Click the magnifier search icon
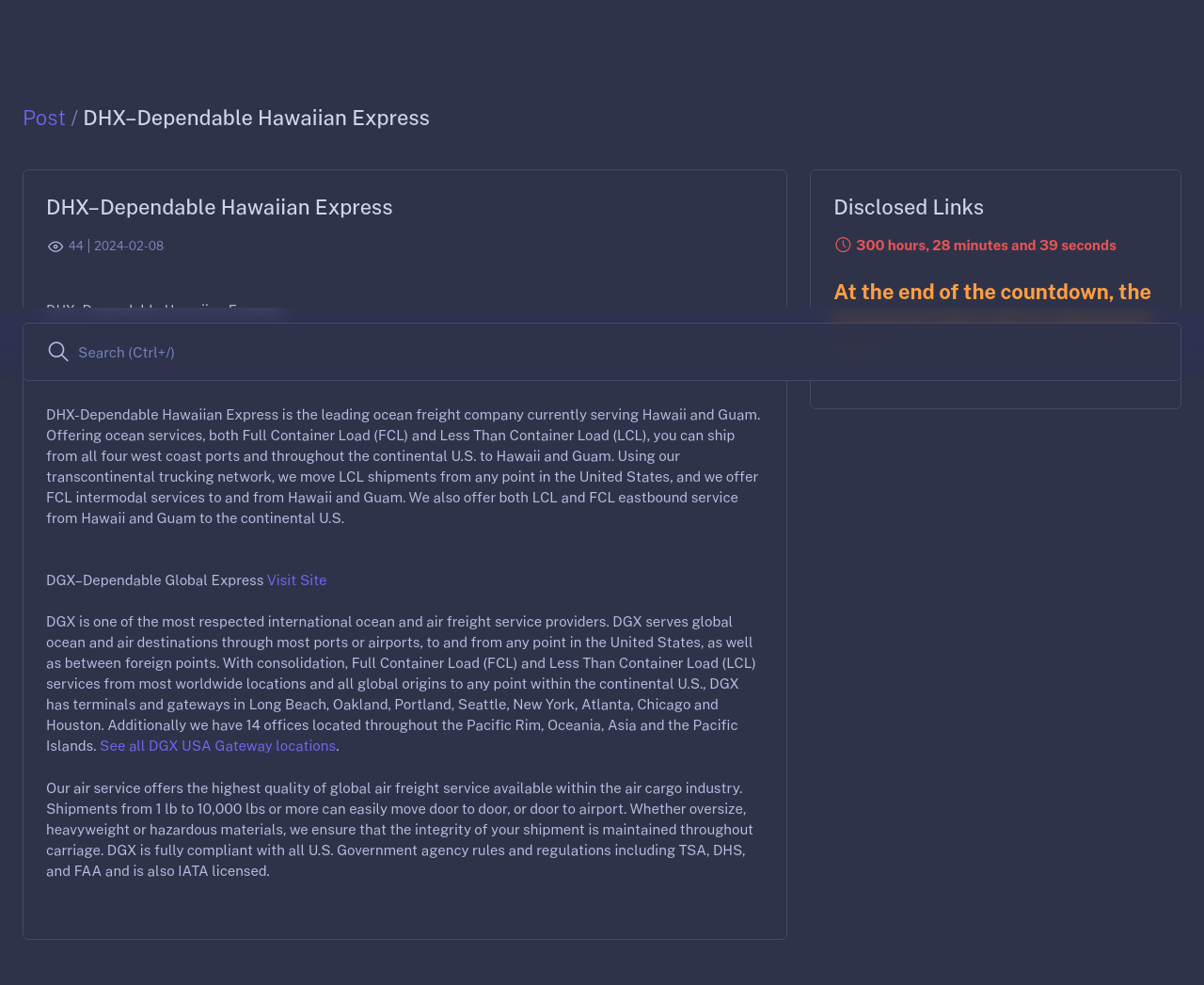This screenshot has height=985, width=1204. point(58,352)
